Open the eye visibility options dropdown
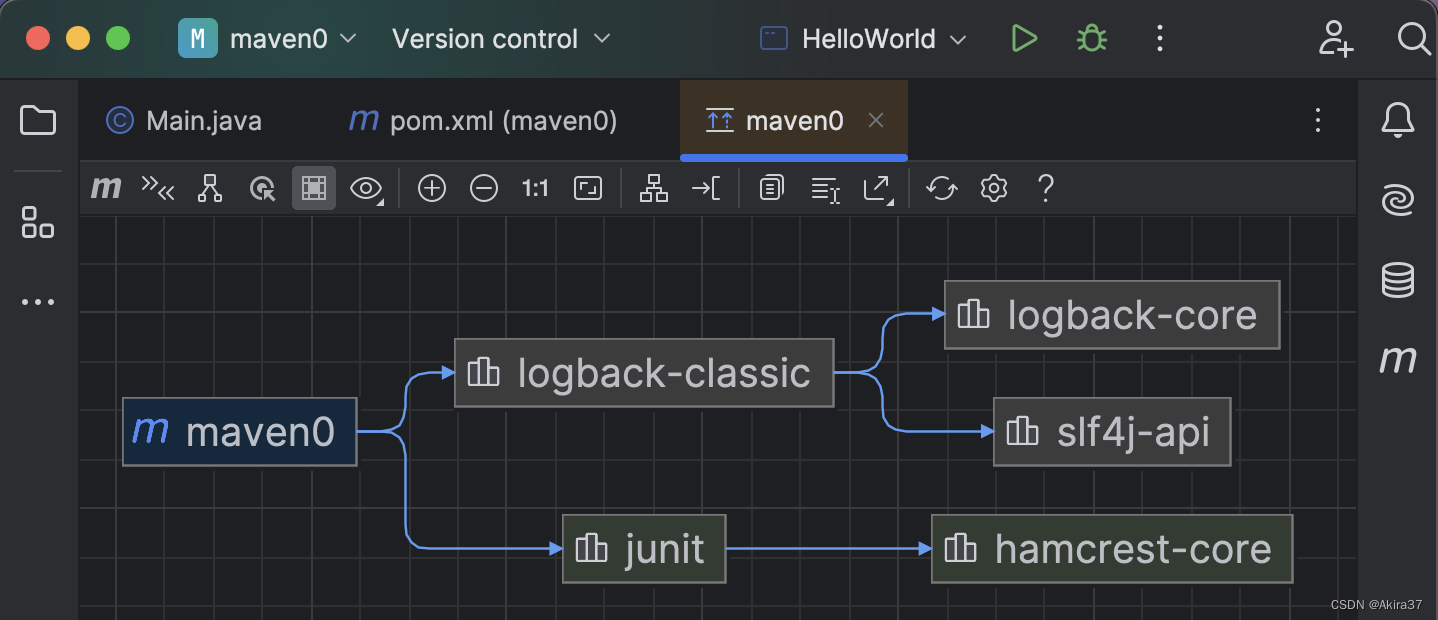 click(367, 188)
